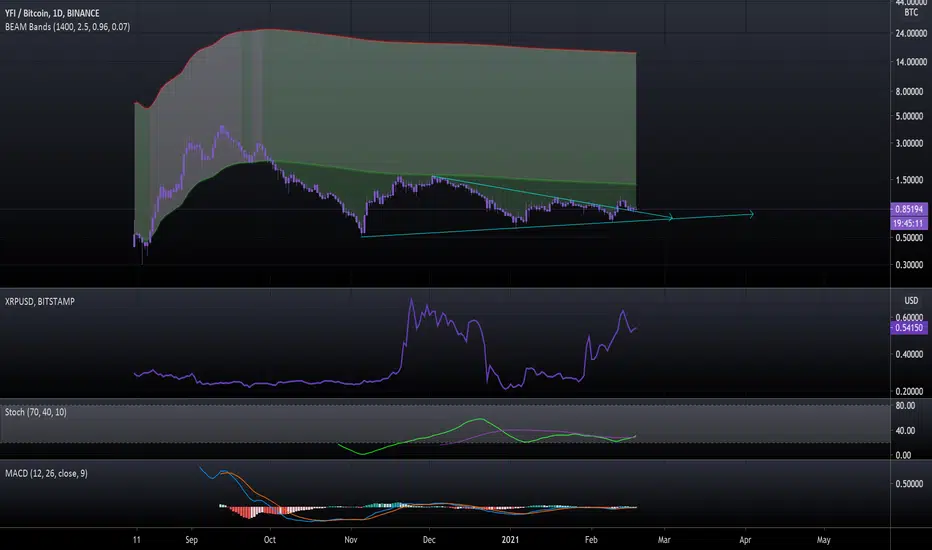932x550 pixels.
Task: Click the 80.00 level on Stoch scale
Action: point(905,406)
